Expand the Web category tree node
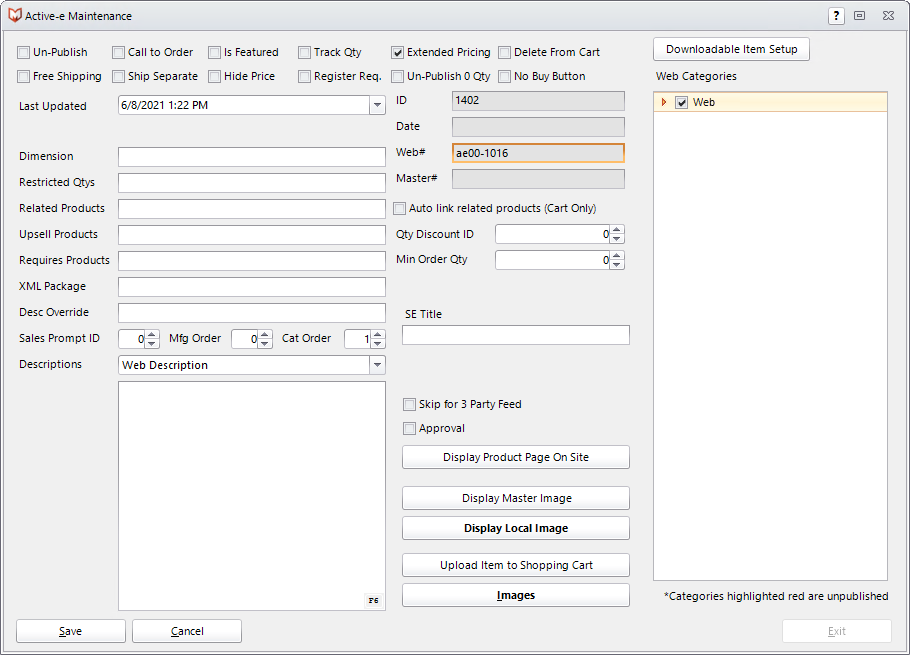This screenshot has width=910, height=655. pos(664,102)
